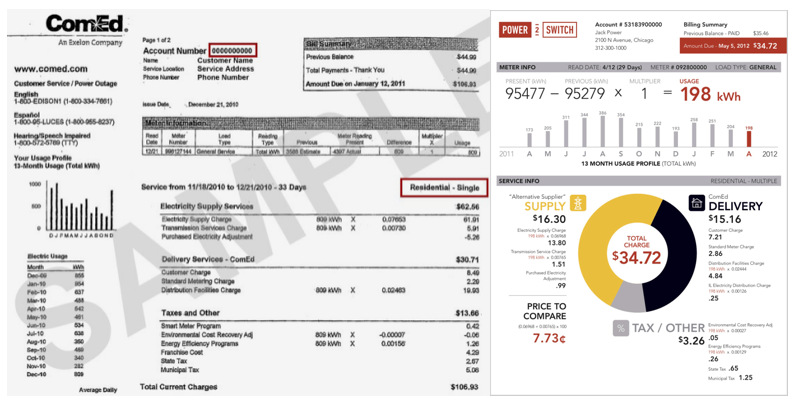
Task: Click Standard Metering Charge row
Action: pyautogui.click(x=320, y=281)
